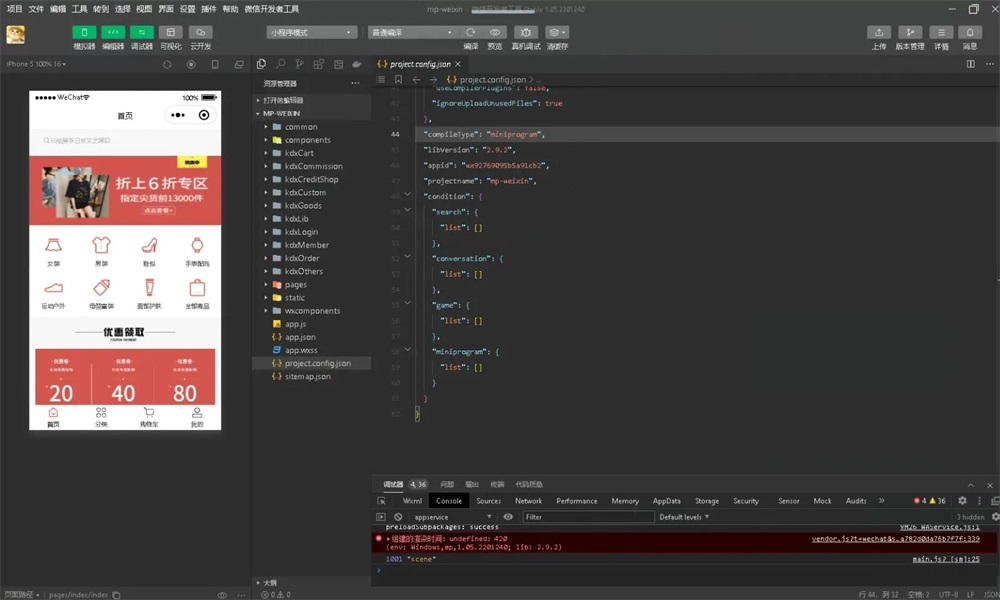Toggle the Debugger (调试器) panel
The image size is (1000, 600).
click(x=142, y=33)
